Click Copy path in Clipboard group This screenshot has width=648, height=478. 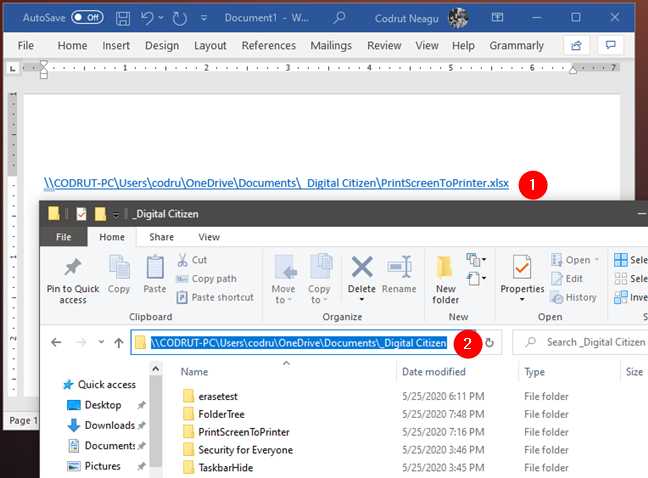(213, 279)
